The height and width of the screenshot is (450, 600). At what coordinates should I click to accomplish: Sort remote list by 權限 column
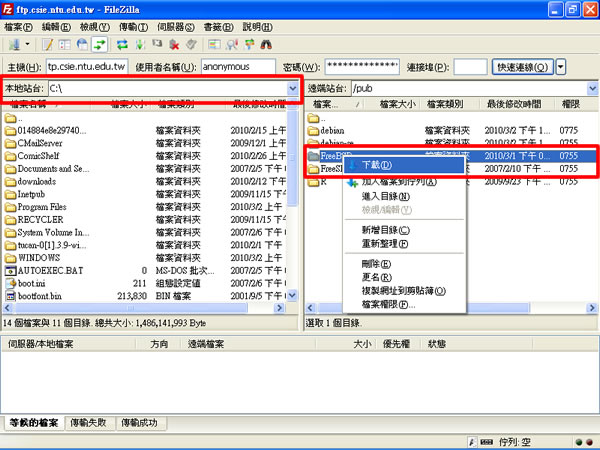(x=571, y=104)
